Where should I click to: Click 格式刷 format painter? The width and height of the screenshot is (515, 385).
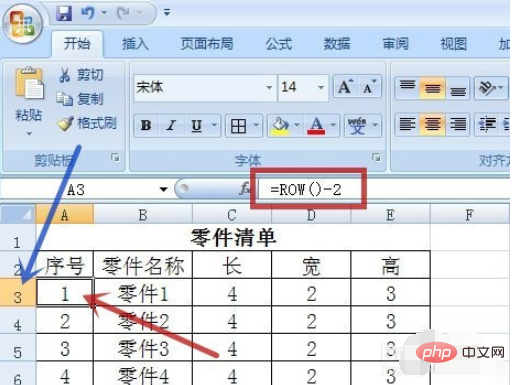[x=87, y=123]
